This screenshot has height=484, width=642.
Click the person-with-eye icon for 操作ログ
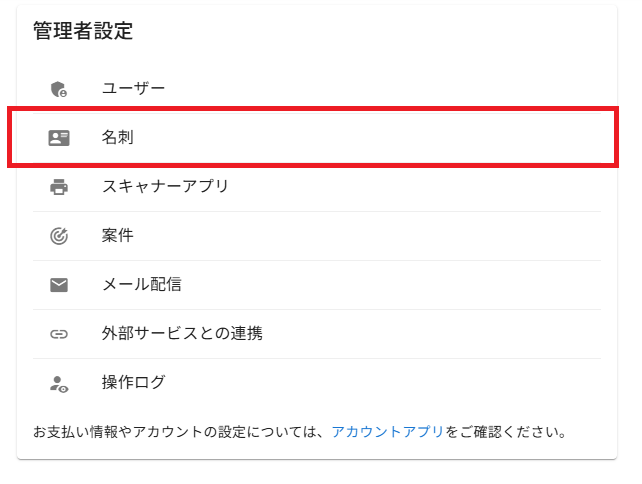[x=59, y=383]
